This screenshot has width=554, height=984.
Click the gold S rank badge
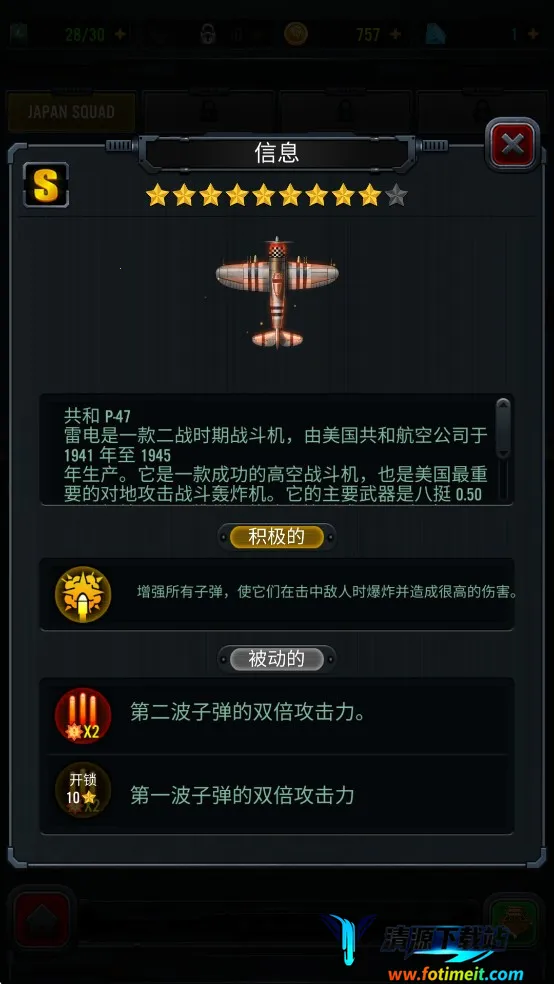pyautogui.click(x=46, y=185)
